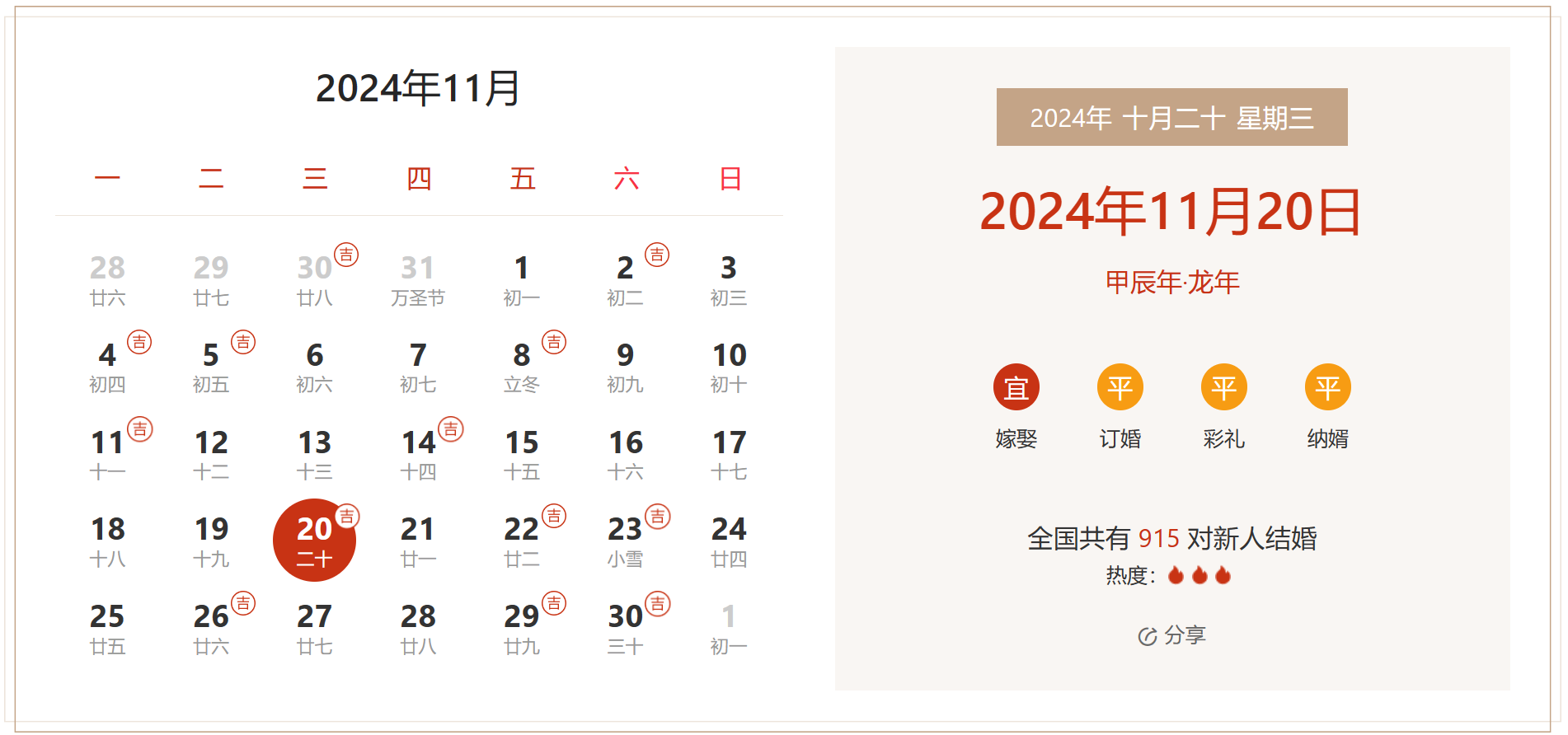This screenshot has width=1568, height=735.
Task: Click the 三 weekday column header
Action: [x=314, y=179]
